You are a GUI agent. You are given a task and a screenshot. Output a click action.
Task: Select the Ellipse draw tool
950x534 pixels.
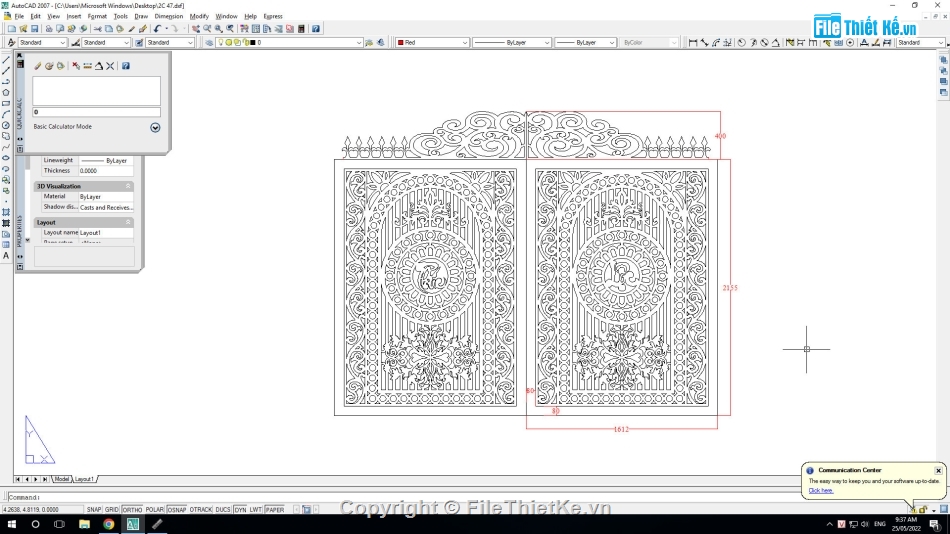pos(6,158)
